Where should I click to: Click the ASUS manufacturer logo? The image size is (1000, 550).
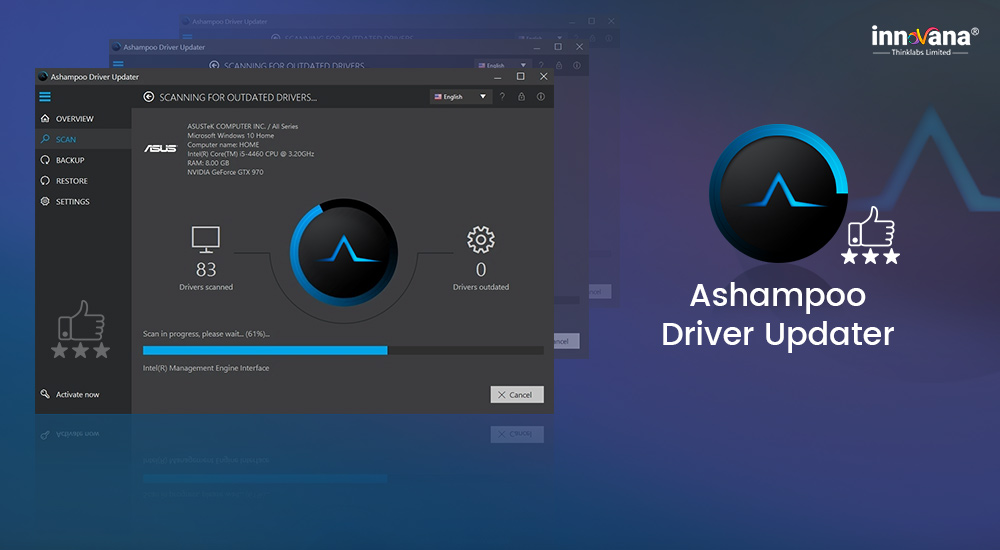point(160,149)
